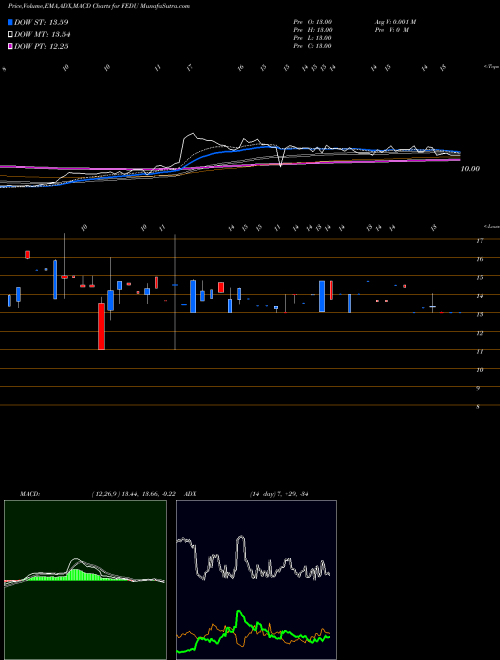Click the Pre V: 0 M value
500x660 pixels.
click(391, 30)
